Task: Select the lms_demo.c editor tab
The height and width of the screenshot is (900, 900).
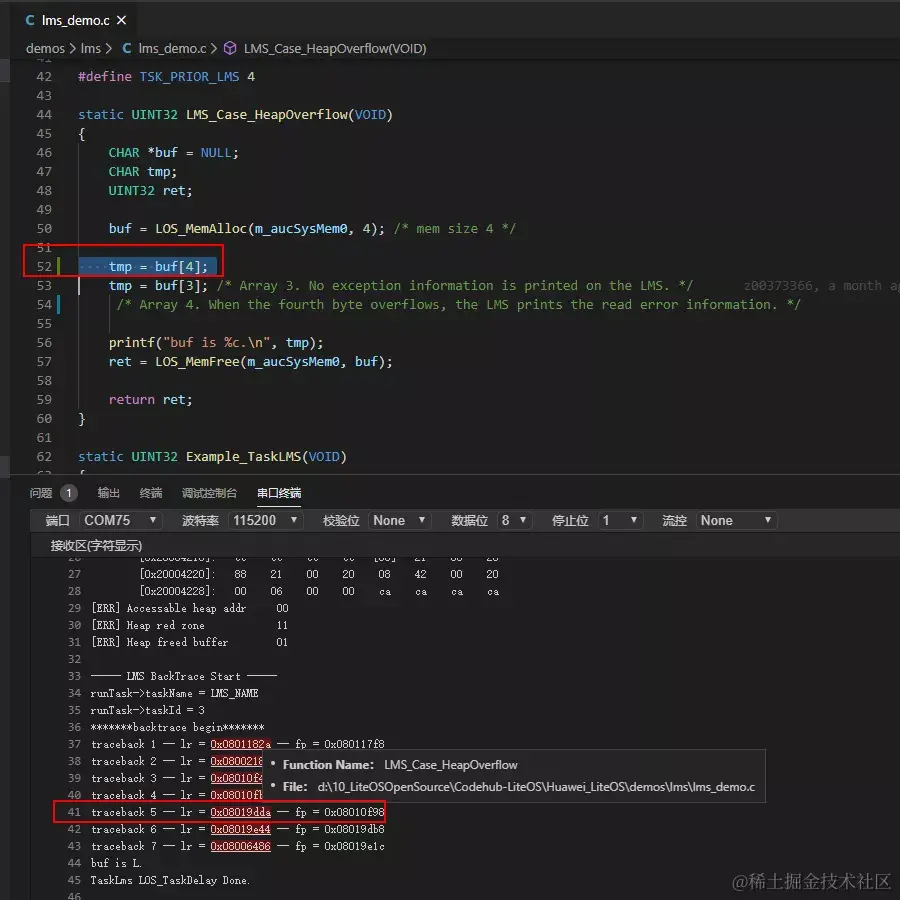Action: [x=75, y=20]
